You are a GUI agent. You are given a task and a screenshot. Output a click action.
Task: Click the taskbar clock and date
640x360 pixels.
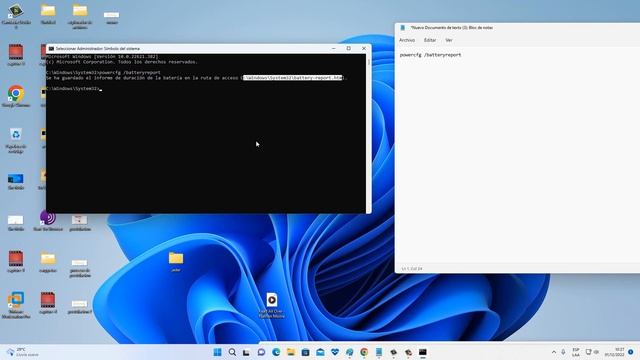[614, 352]
